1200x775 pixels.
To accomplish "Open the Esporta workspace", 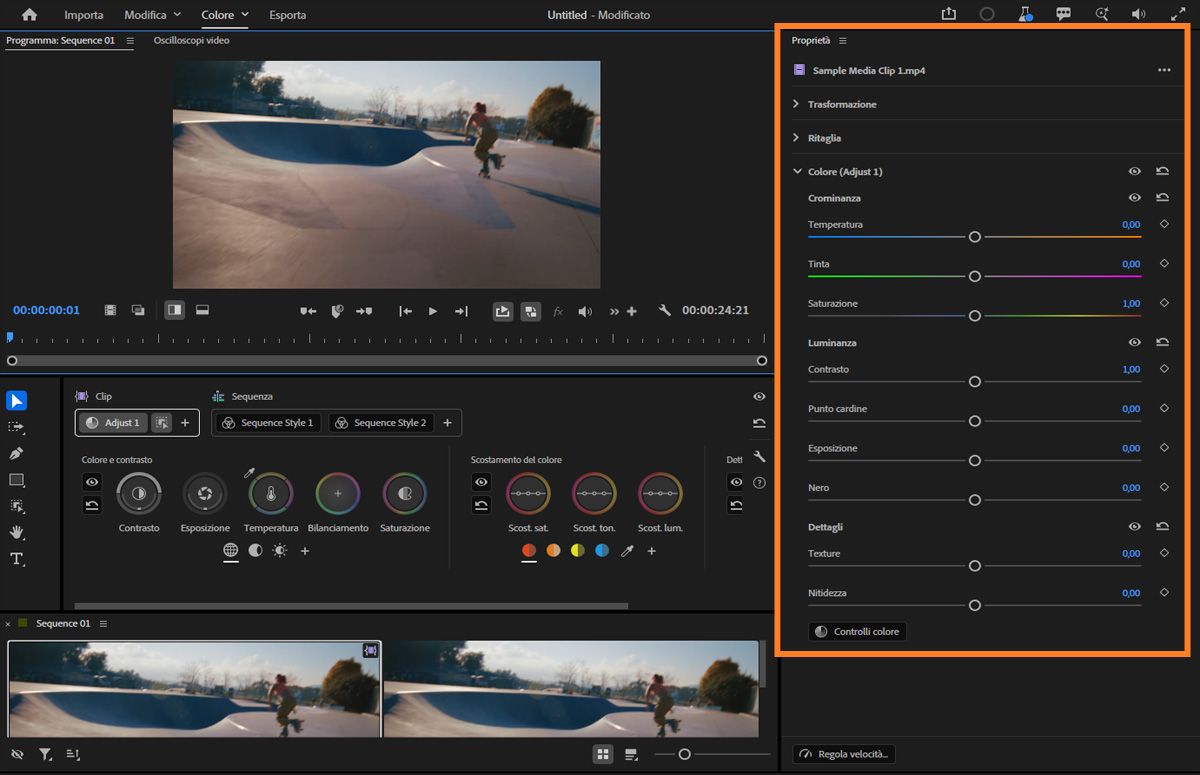I will (x=288, y=15).
